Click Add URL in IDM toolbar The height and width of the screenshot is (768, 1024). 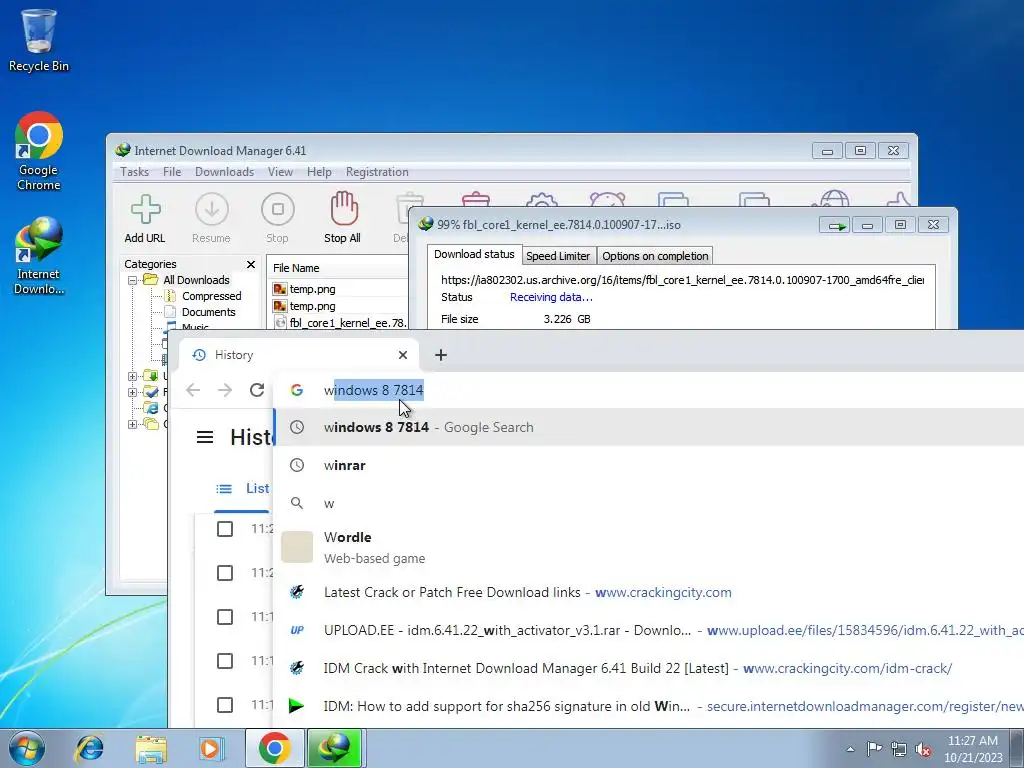point(145,219)
